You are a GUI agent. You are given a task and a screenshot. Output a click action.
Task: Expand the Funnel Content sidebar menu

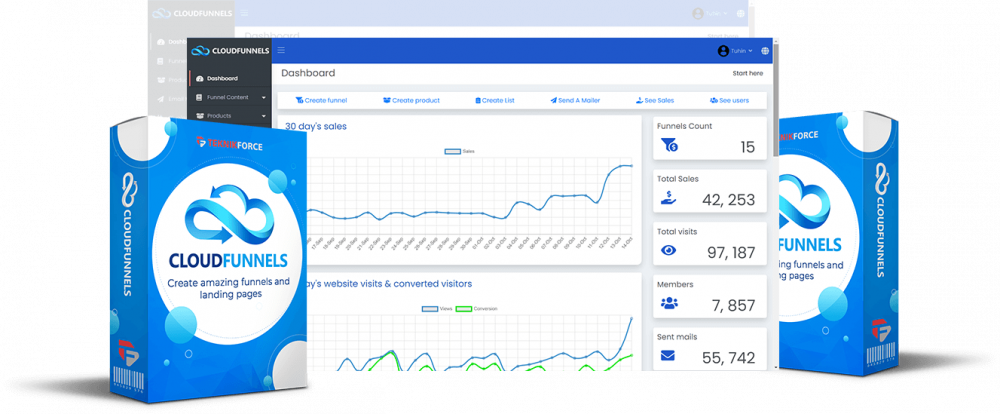point(230,98)
